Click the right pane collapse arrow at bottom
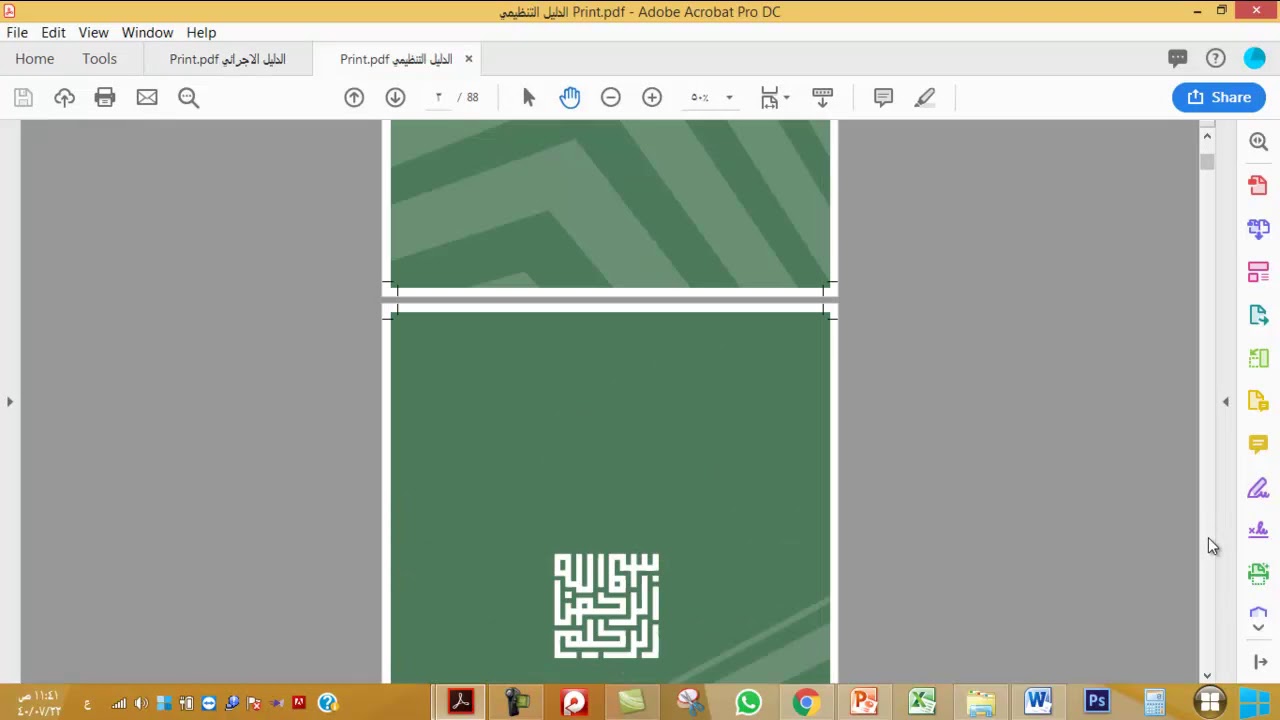Image resolution: width=1280 pixels, height=720 pixels. pos(1260,662)
